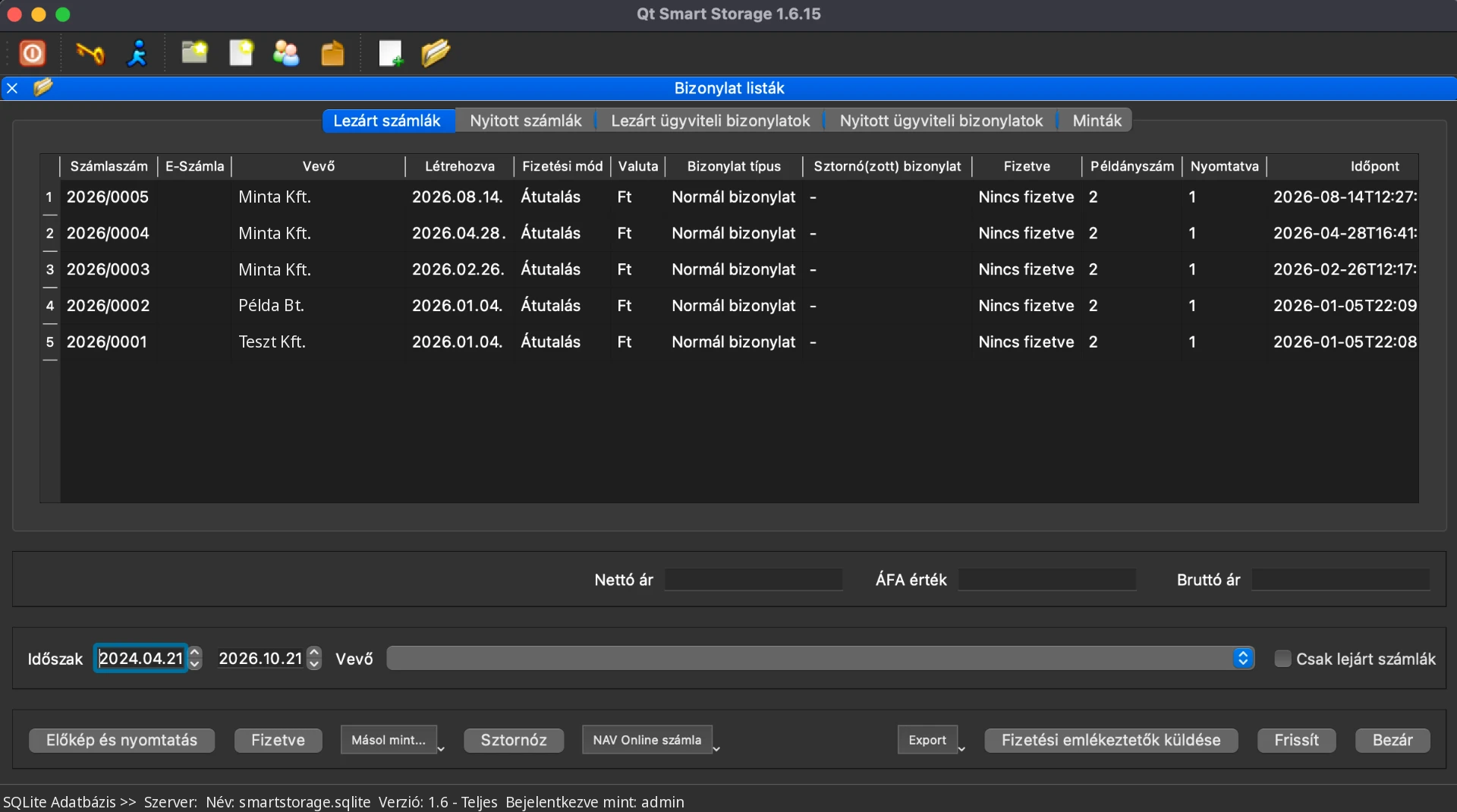Click the page with green plus icon

pos(391,53)
